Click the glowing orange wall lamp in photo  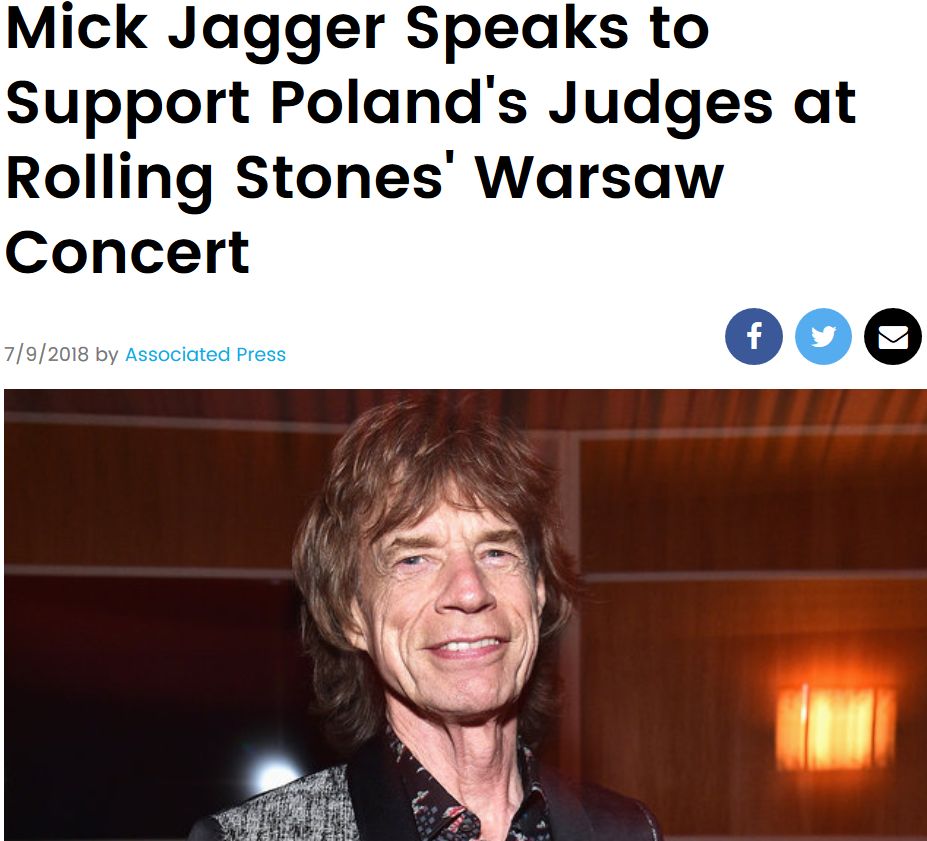835,728
